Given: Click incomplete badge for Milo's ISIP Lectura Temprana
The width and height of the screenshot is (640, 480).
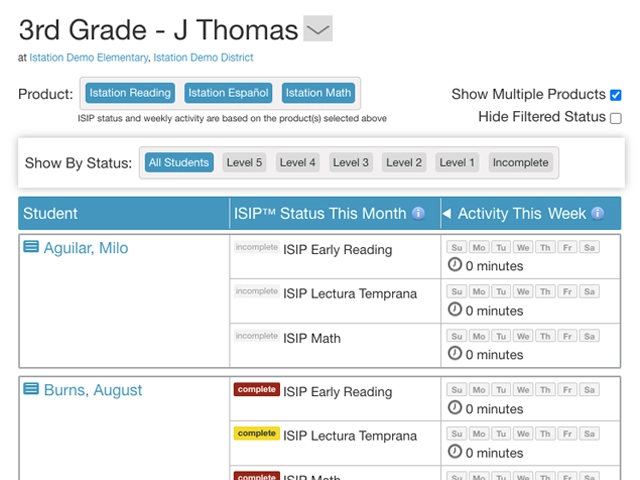Looking at the screenshot, I should 257,291.
